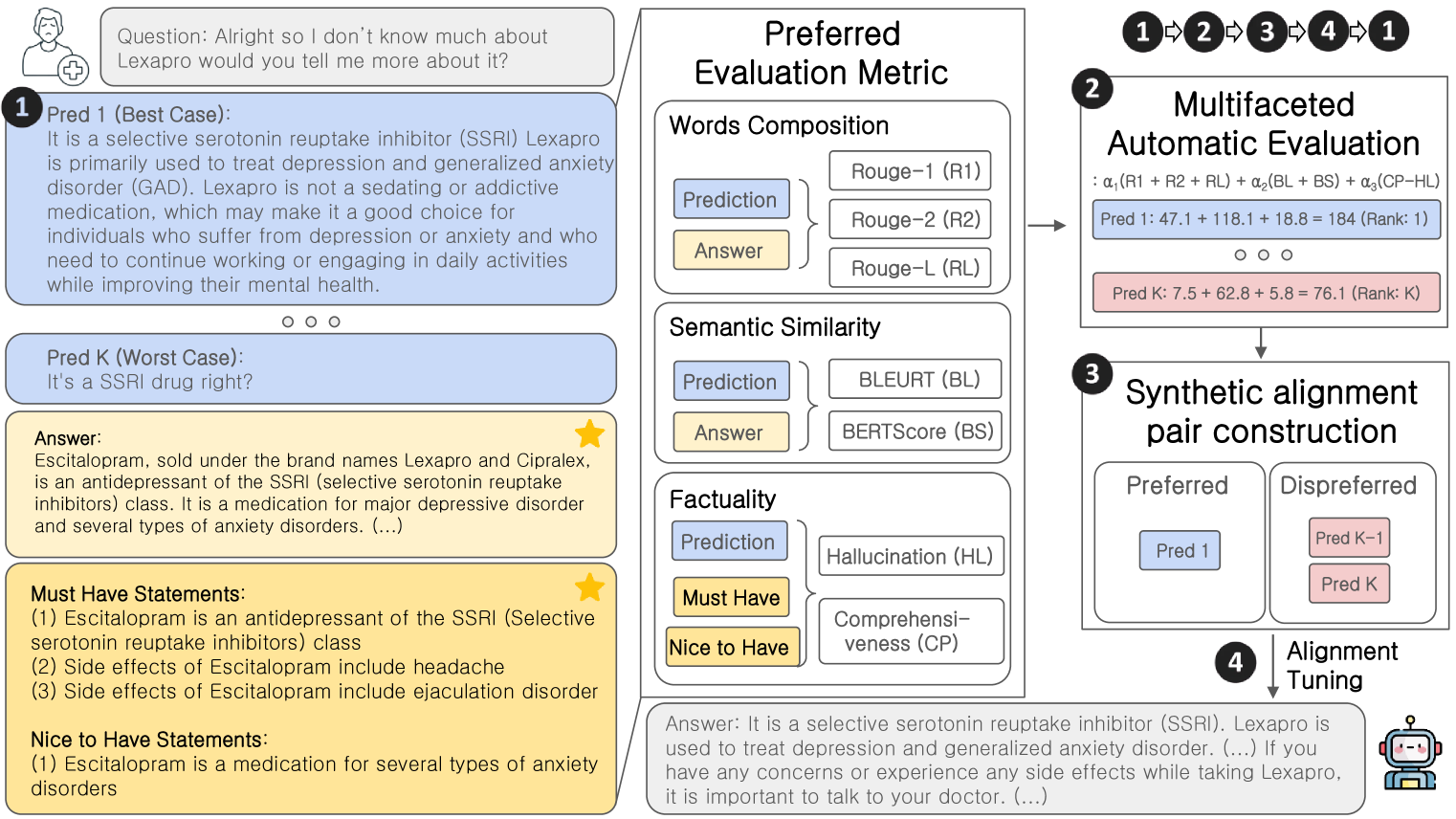The width and height of the screenshot is (1456, 819).
Task: Click the Nice to Have box under Factuality
Action: pyautogui.click(x=731, y=648)
